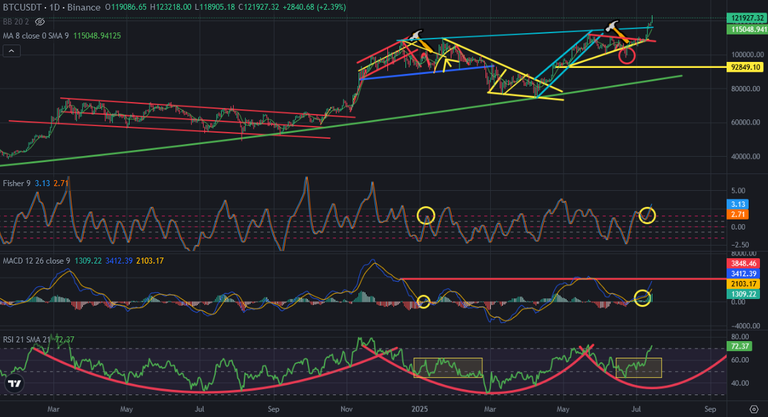Collapse the indicator legend chevron button
768x417 pixels.
(12, 50)
